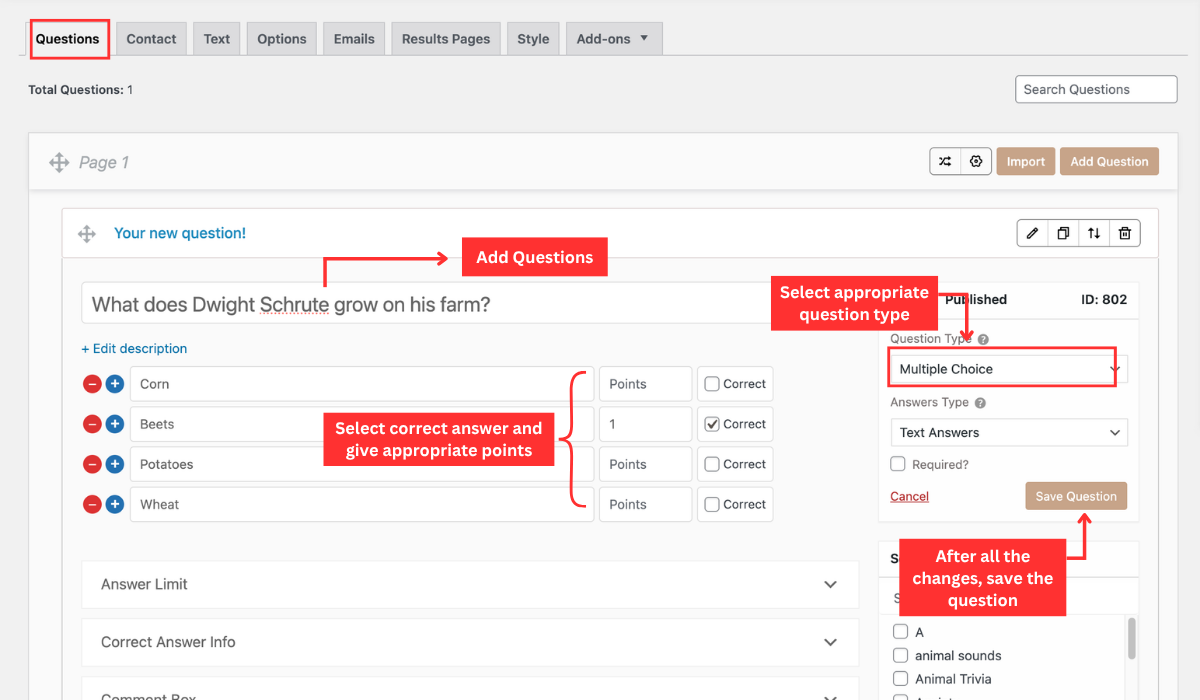Click the Beets points field showing 1
Screen dimensions: 1200x700
point(645,424)
